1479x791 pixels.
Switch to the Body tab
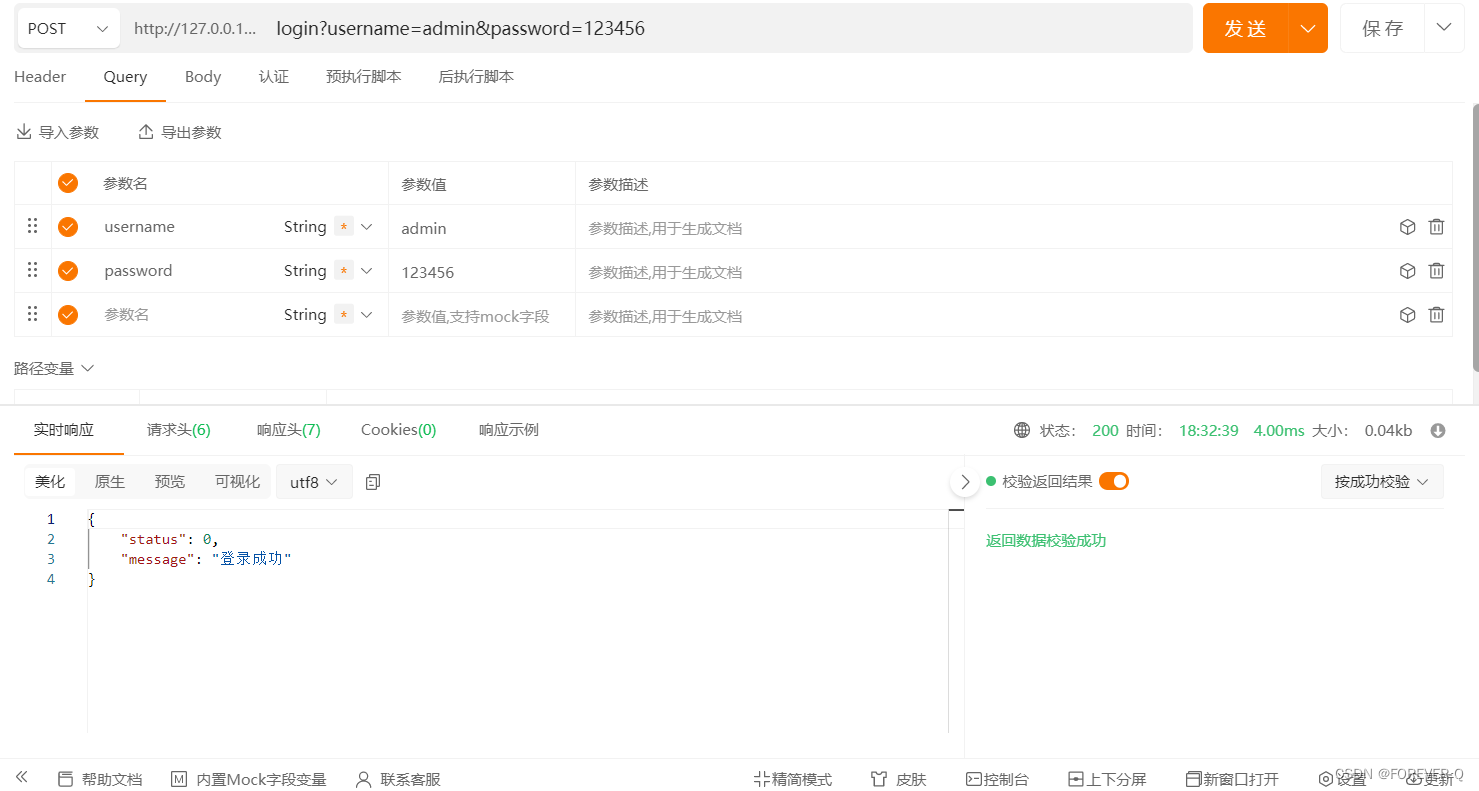(x=203, y=77)
